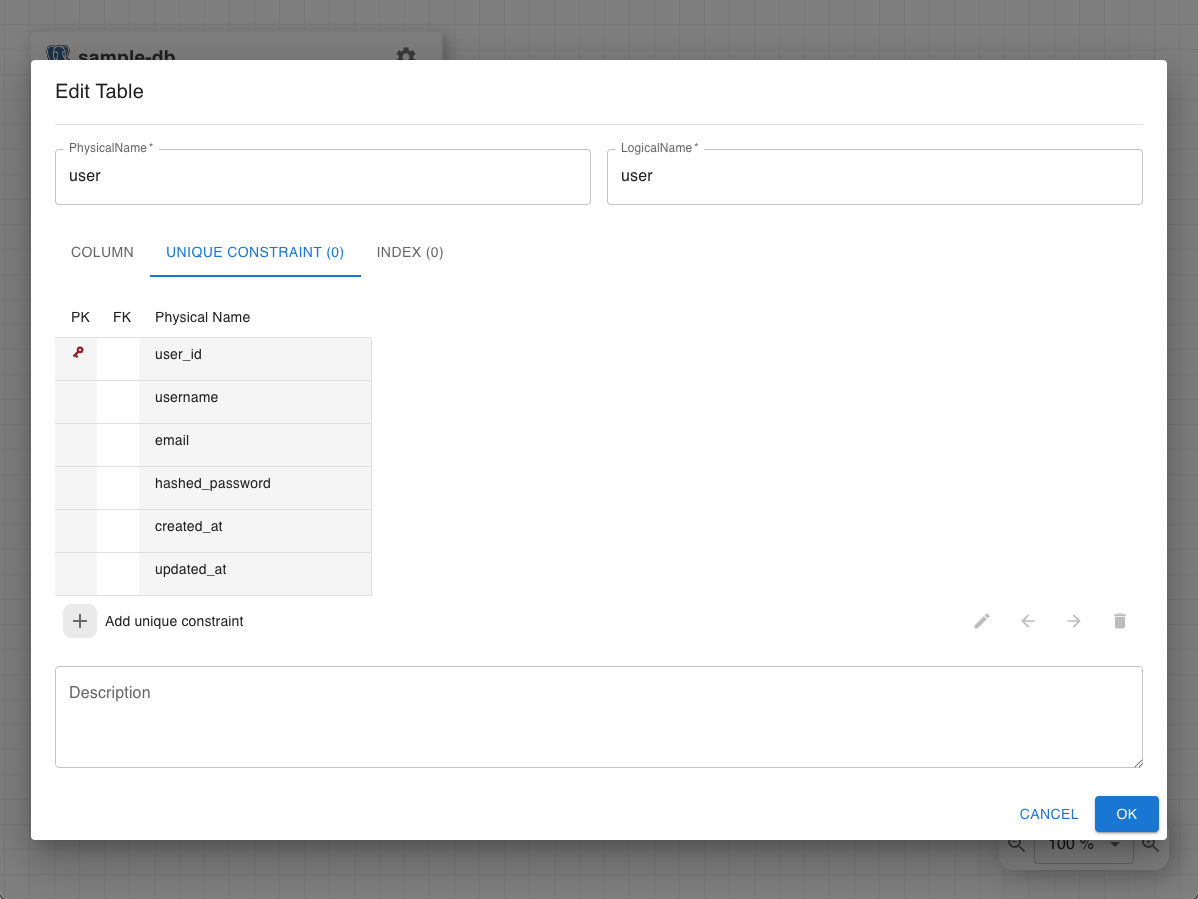This screenshot has height=899, width=1198.
Task: Click the plus icon to add unique constraint
Action: pos(79,621)
